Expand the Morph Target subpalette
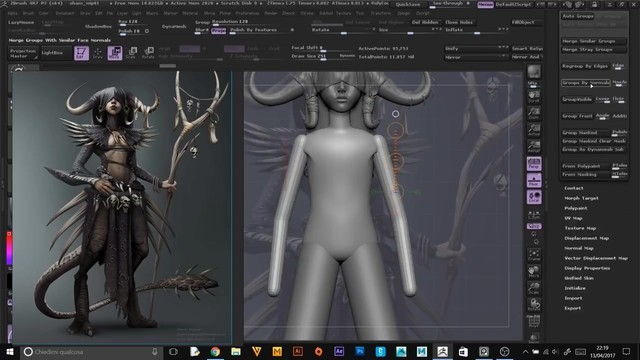The height and width of the screenshot is (360, 640). (x=581, y=198)
